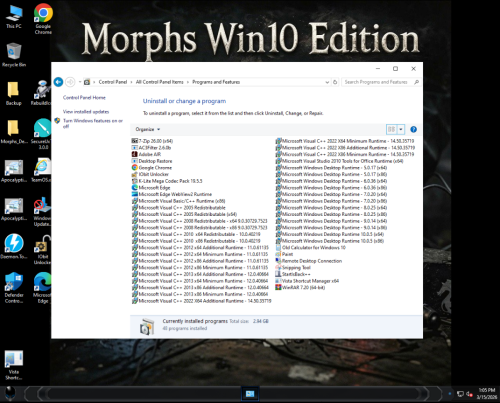Open the SecureUx desktop shortcut

pyautogui.click(x=42, y=134)
